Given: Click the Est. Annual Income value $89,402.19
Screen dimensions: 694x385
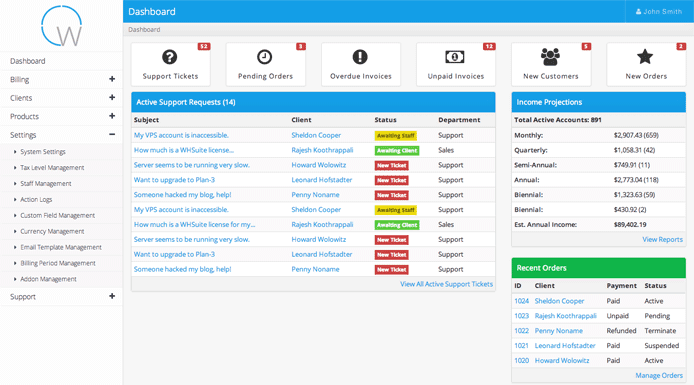Looking at the screenshot, I should (x=630, y=225).
